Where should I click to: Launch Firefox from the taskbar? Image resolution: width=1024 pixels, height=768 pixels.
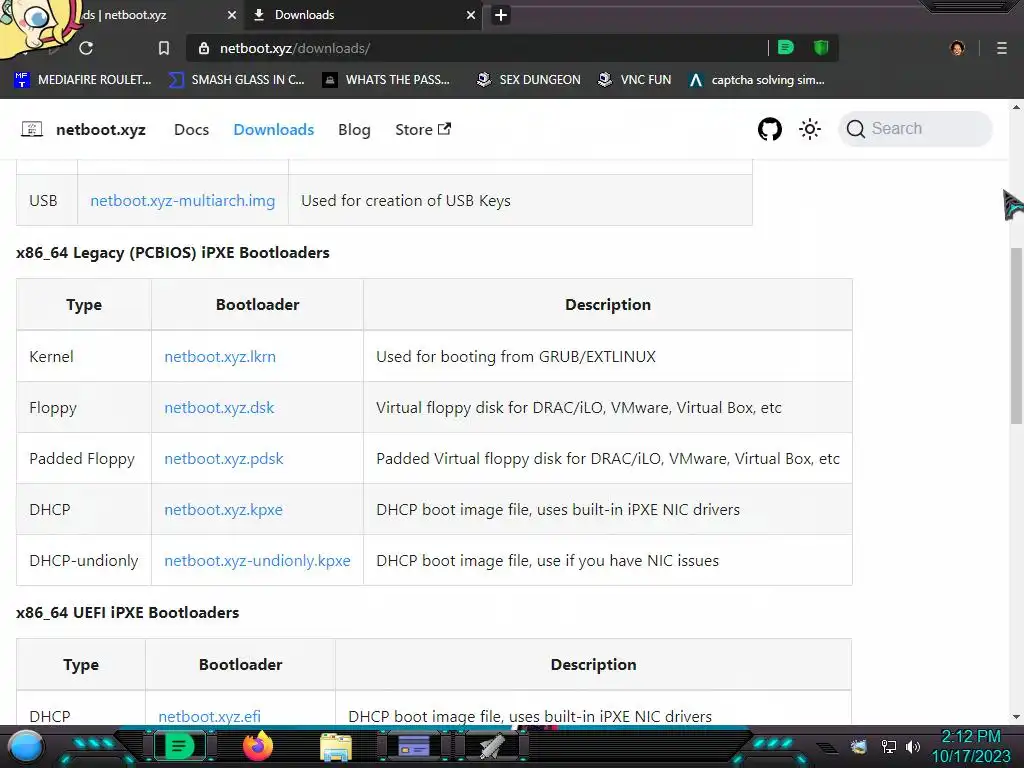point(258,746)
